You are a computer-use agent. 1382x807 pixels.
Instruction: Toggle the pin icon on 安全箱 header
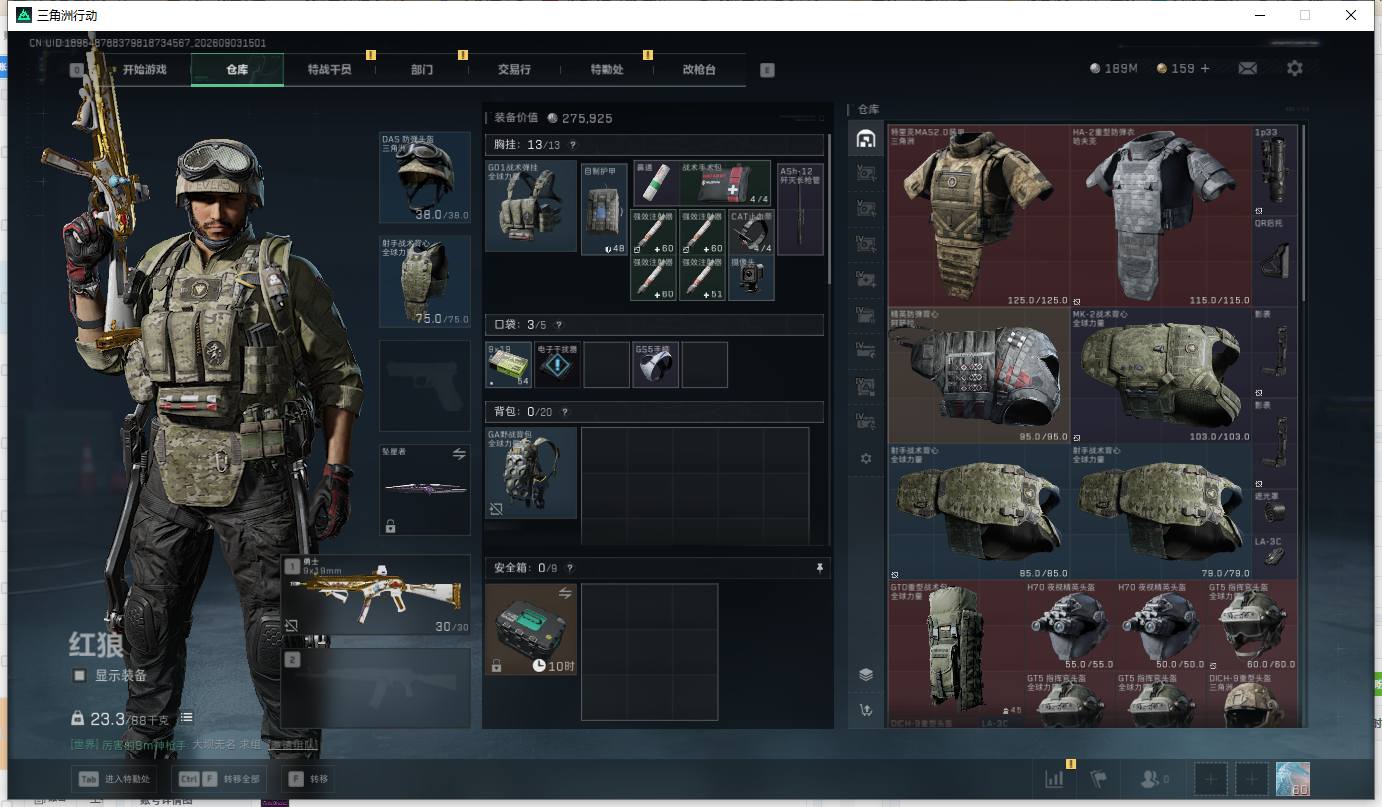click(820, 568)
